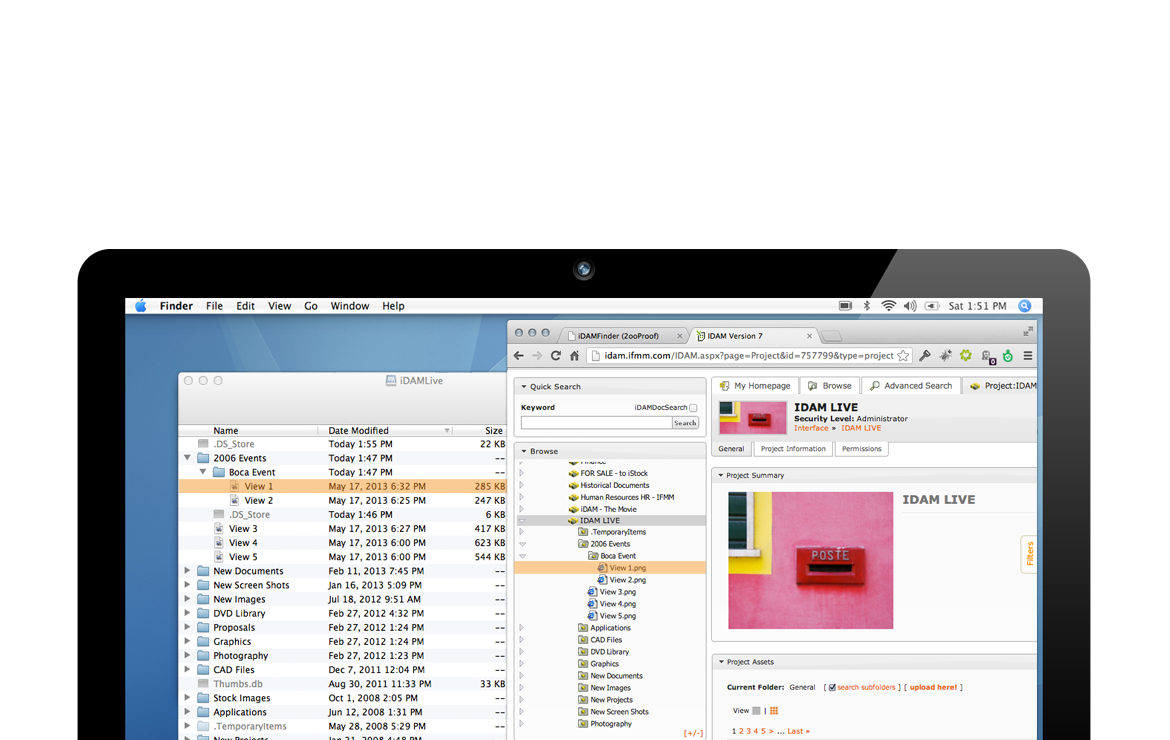1170x740 pixels.
Task: Click the IDAM LIVE breadcrumb link
Action: 861,428
